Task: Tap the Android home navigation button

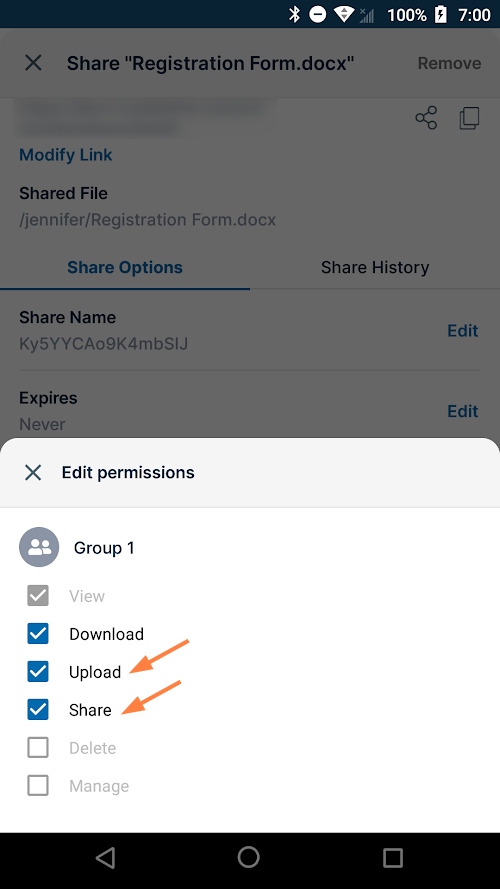Action: [x=249, y=857]
